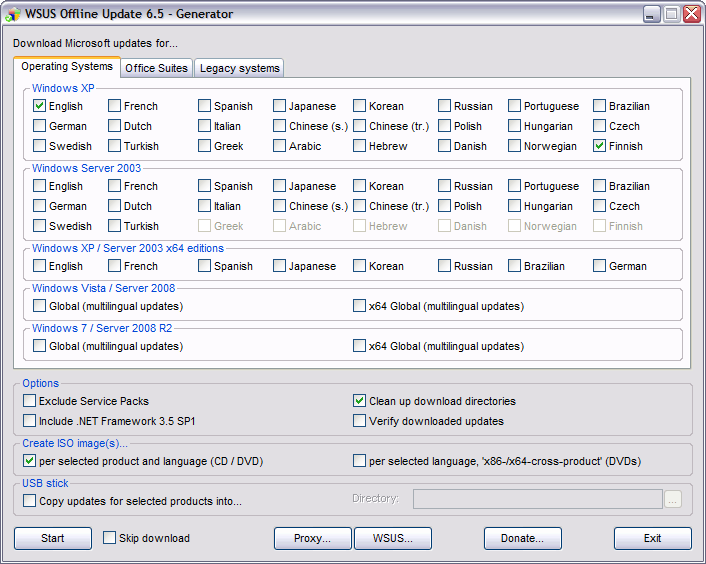Check Italian under Windows XP
The height and width of the screenshot is (564, 706).
coord(204,126)
